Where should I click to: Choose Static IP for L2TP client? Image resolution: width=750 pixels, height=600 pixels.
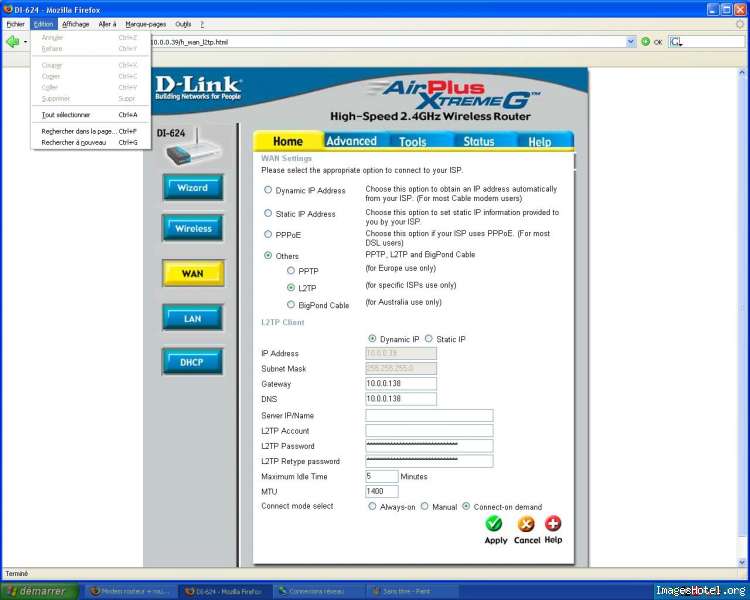click(429, 338)
